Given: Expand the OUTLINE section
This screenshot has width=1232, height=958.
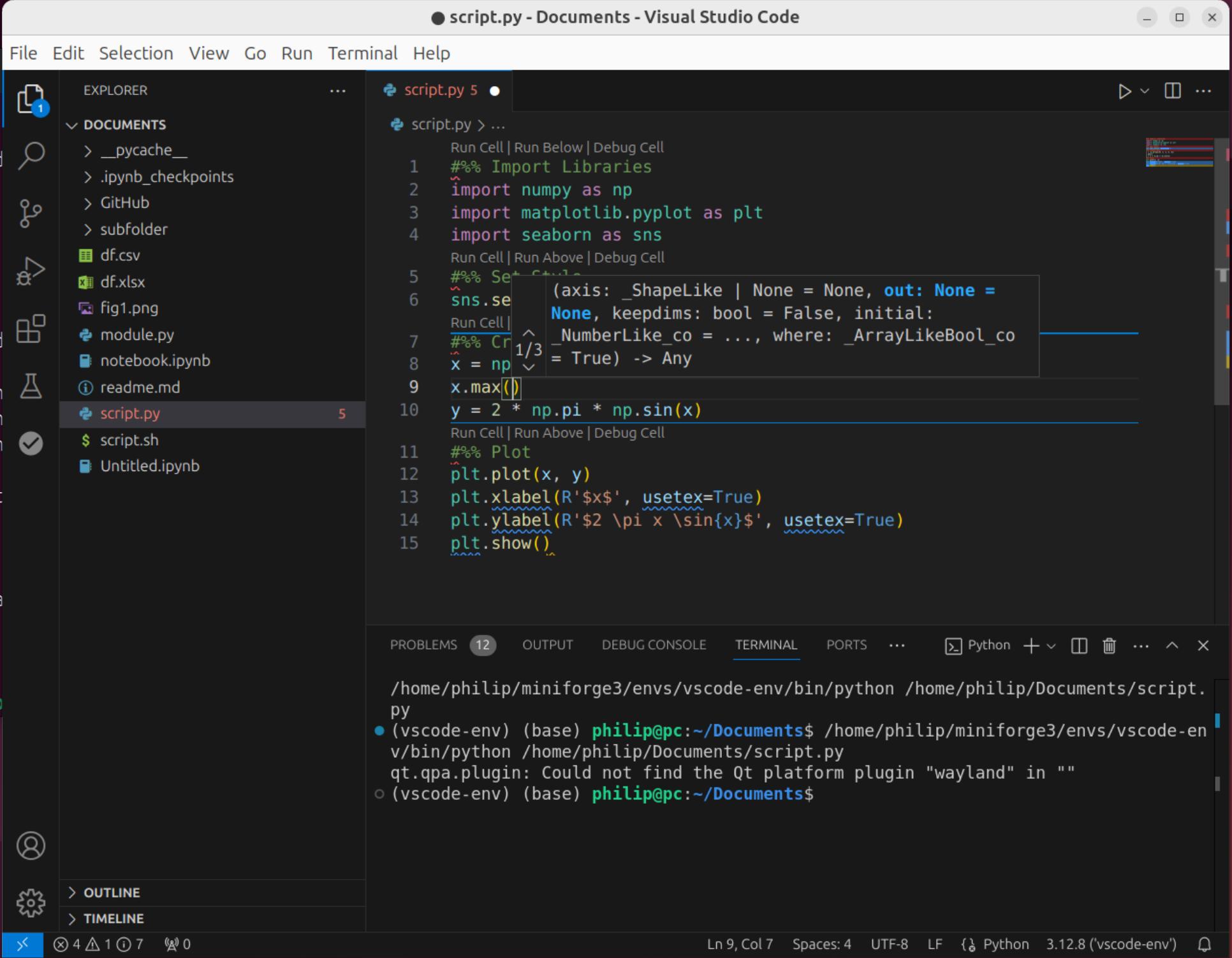Looking at the screenshot, I should point(112,892).
